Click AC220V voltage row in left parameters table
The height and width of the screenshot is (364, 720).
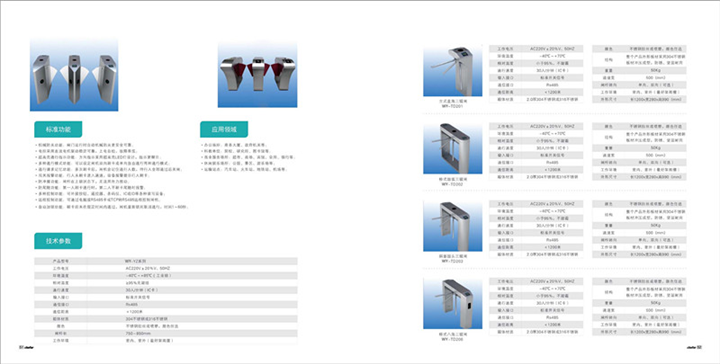[166, 268]
